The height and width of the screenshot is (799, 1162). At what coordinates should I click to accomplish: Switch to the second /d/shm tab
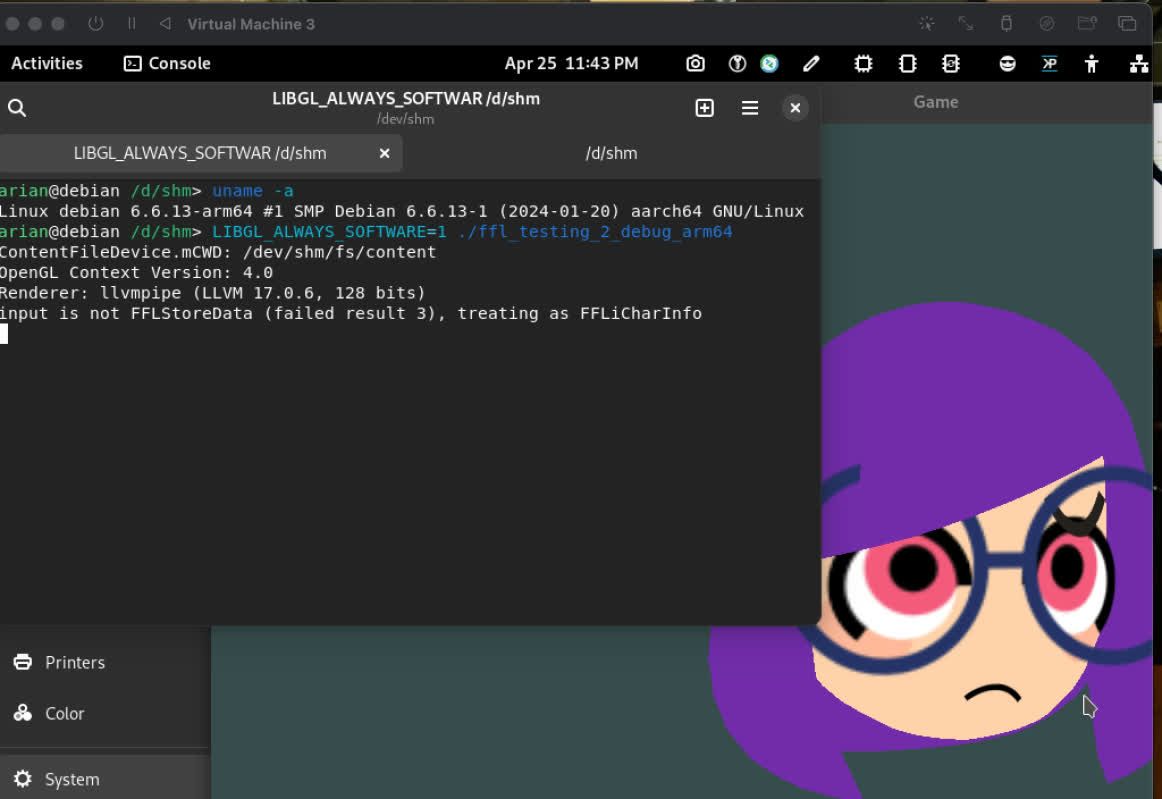tap(611, 153)
